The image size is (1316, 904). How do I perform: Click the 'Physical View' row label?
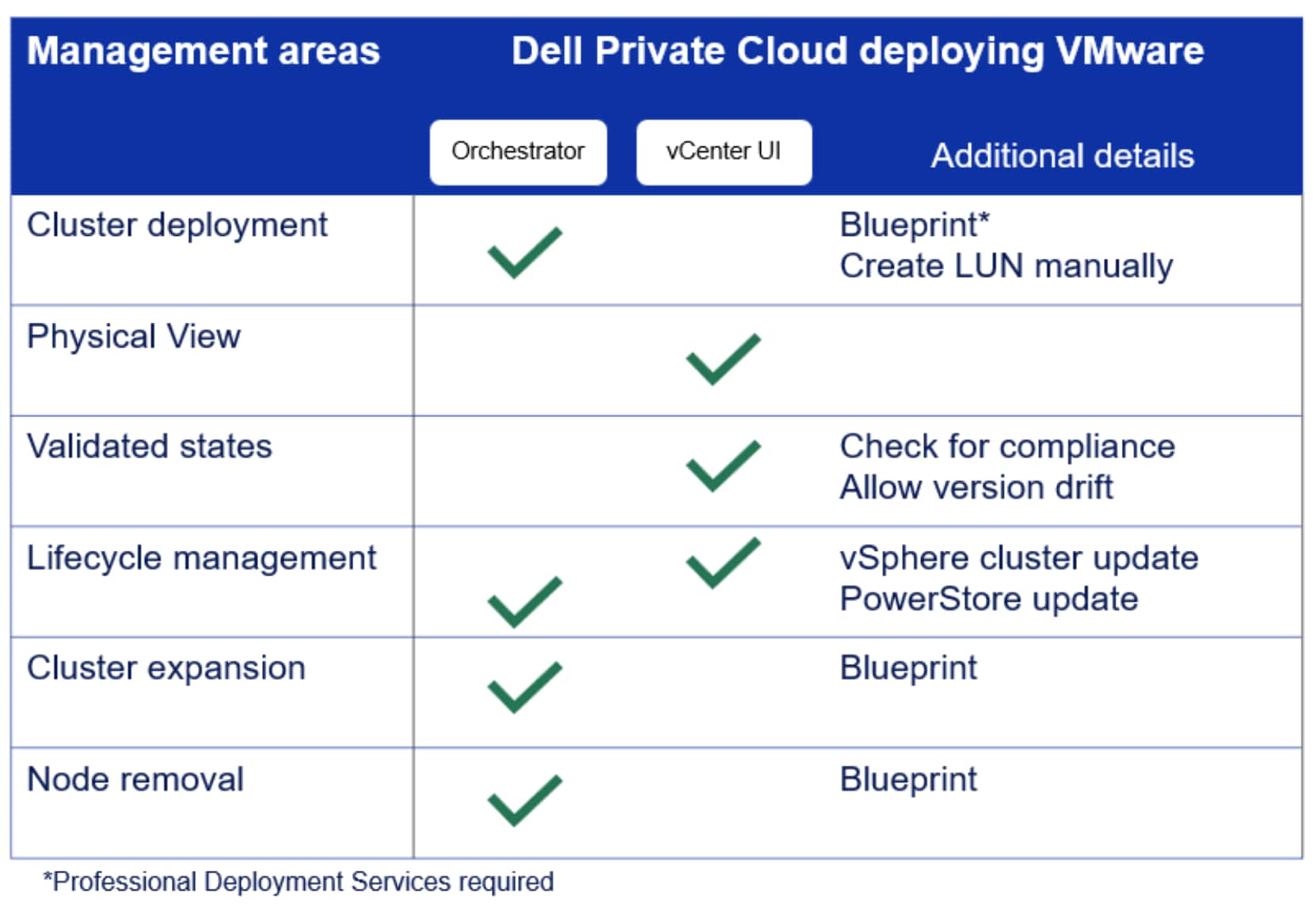coord(134,337)
